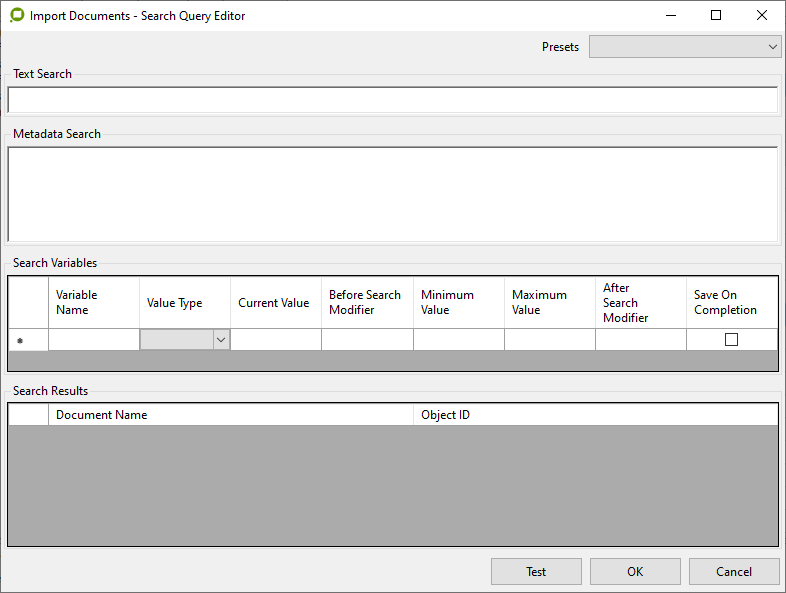The width and height of the screenshot is (786, 593).
Task: Confirm with the OK button
Action: (x=635, y=572)
